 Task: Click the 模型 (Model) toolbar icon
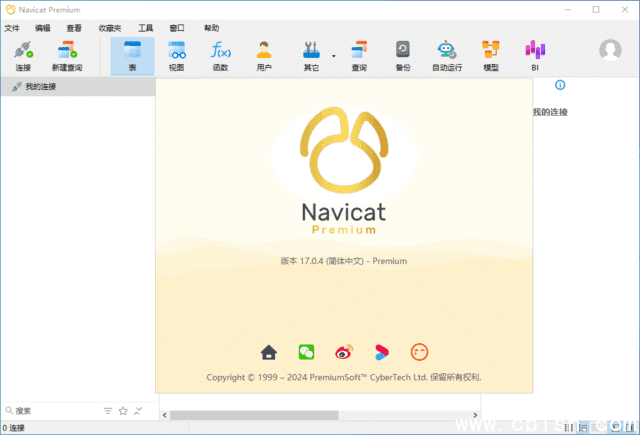tap(490, 55)
